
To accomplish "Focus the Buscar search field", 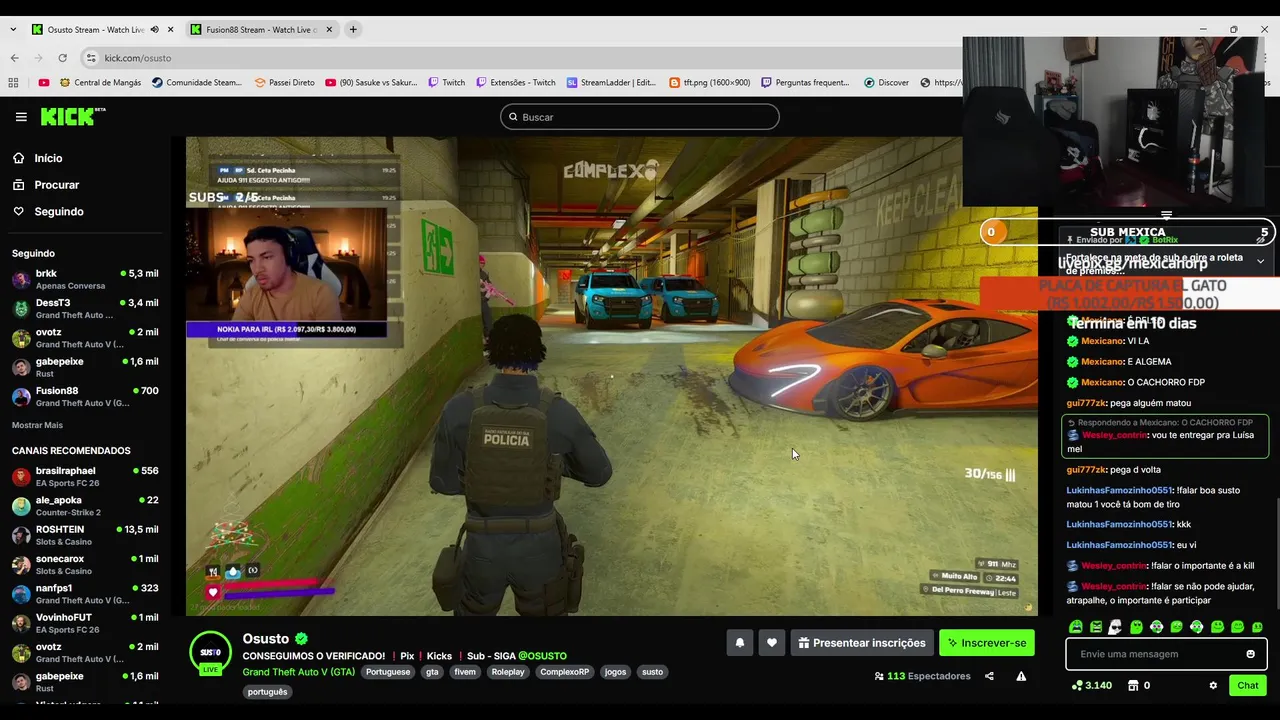I will 639,117.
